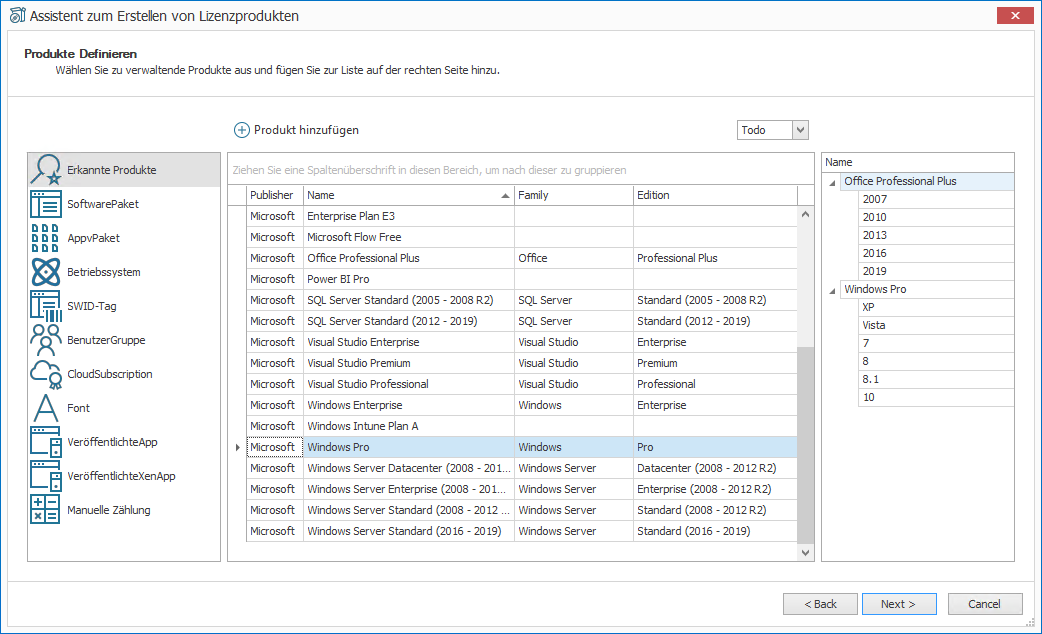Click the Name header in the right panel
The width and height of the screenshot is (1042, 634).
click(x=918, y=162)
